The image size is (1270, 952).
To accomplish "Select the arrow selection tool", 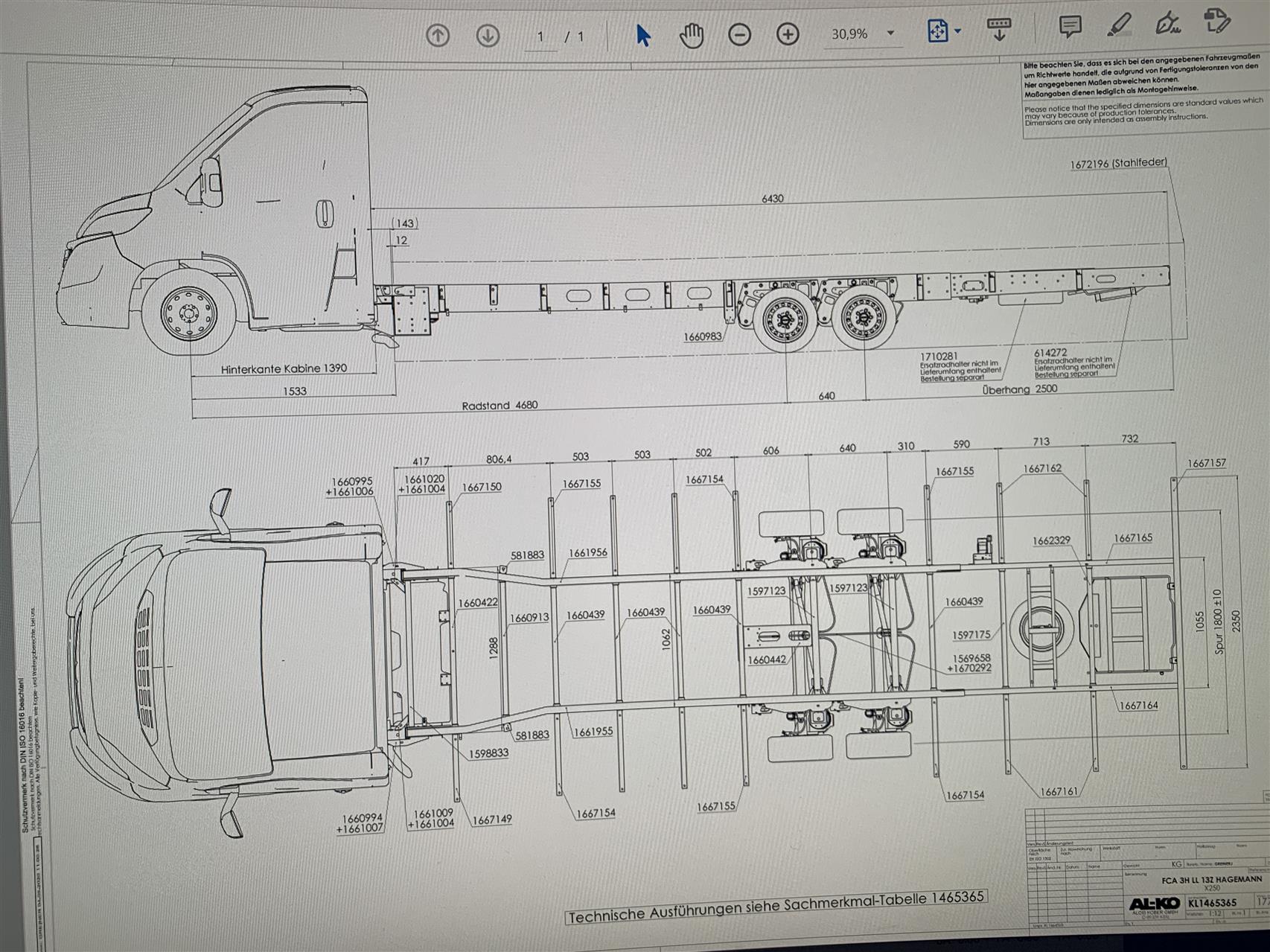I will (644, 35).
